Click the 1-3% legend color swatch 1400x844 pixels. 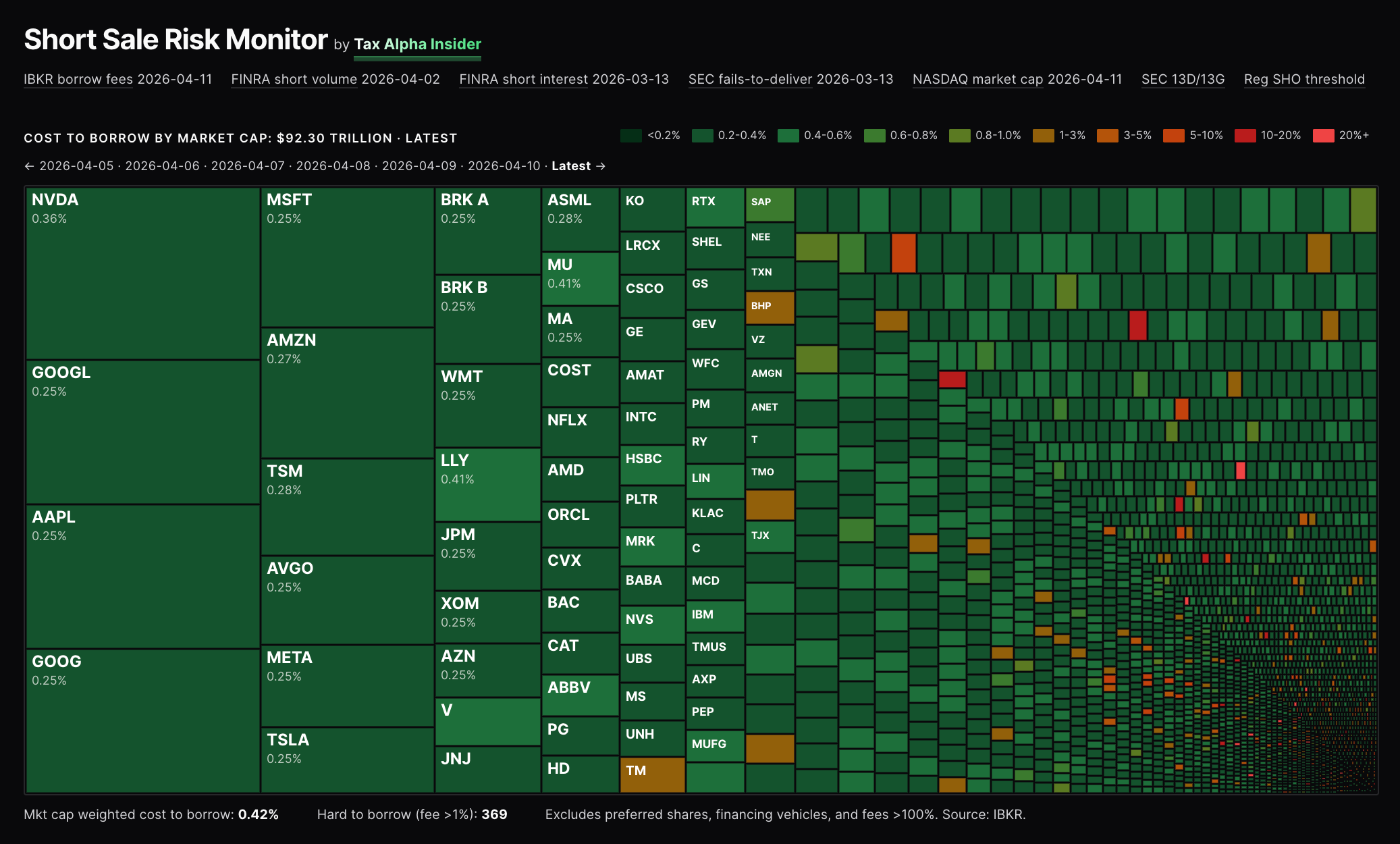1043,136
